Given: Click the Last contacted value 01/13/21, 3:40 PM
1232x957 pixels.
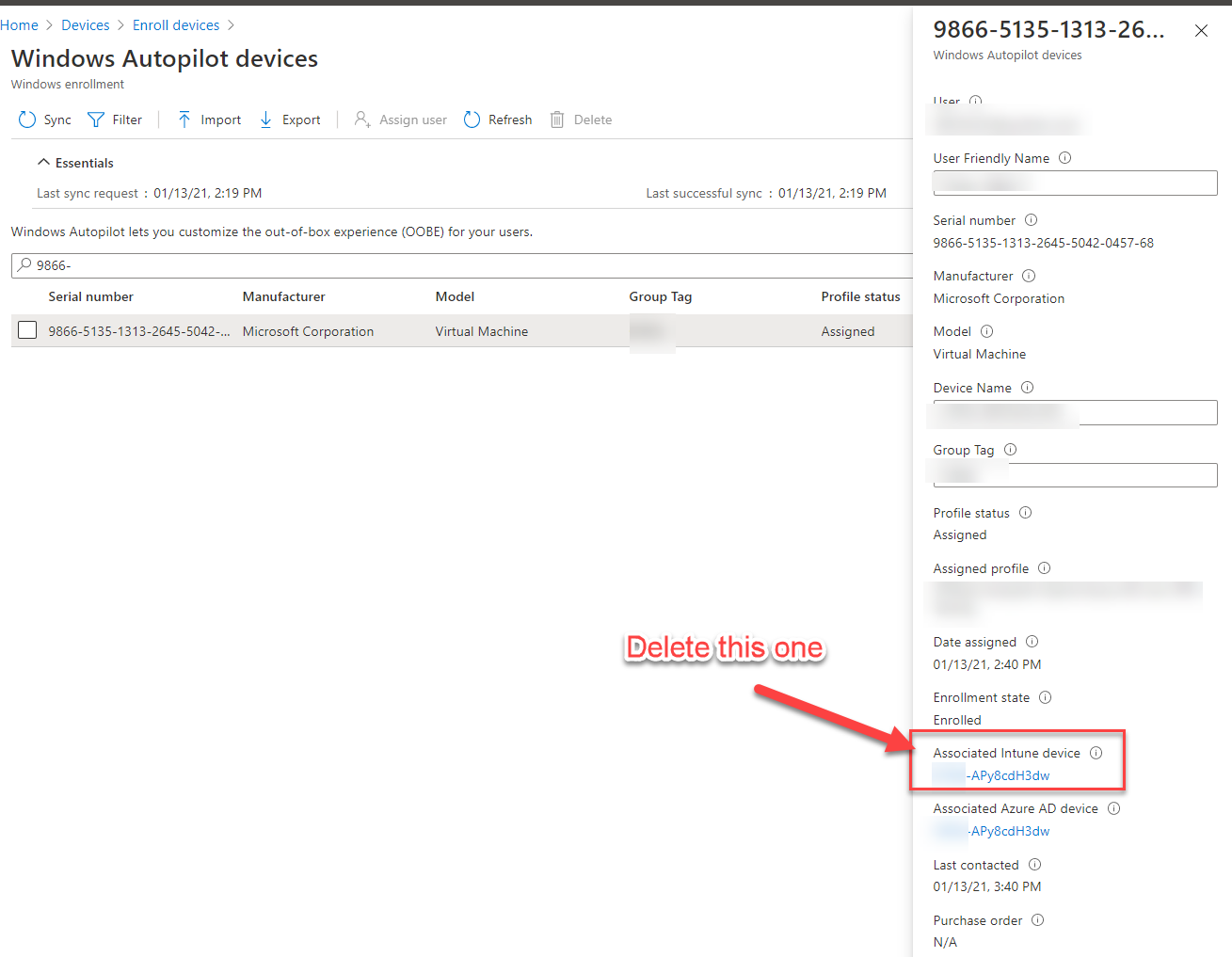Looking at the screenshot, I should pos(987,886).
